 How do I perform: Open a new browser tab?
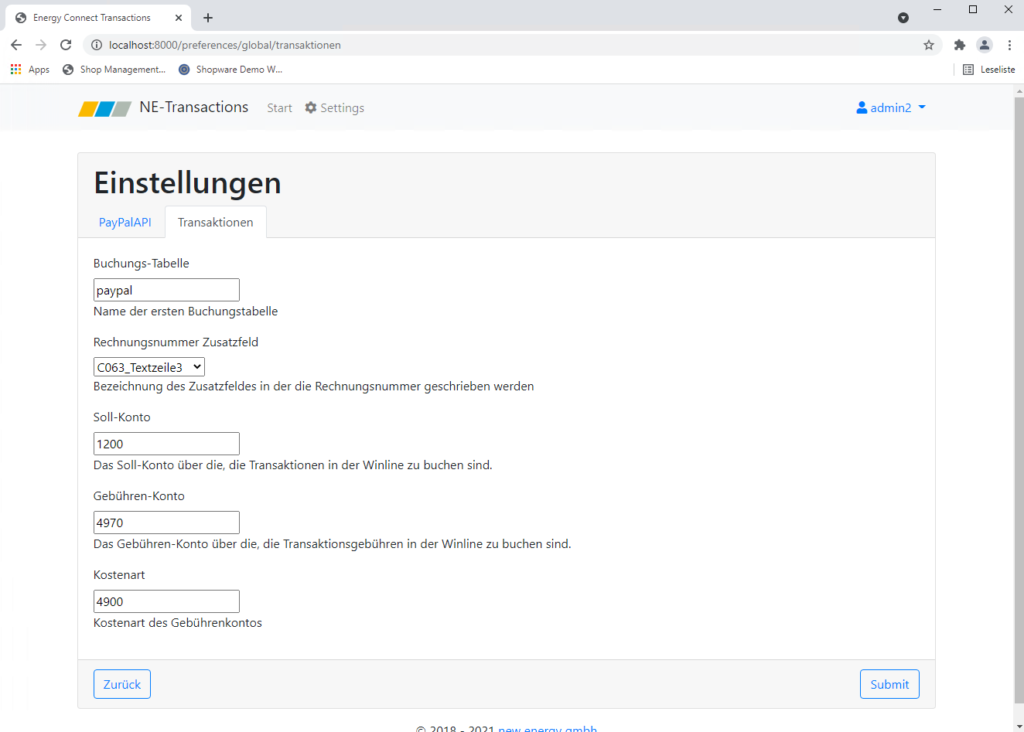tap(208, 18)
